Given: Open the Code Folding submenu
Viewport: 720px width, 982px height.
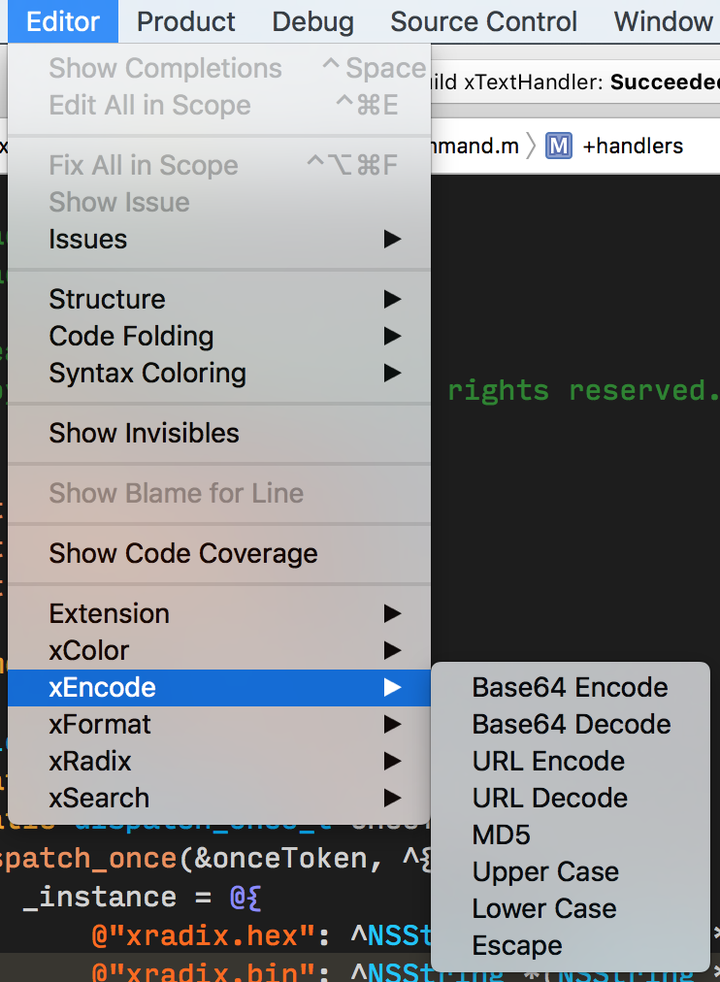Looking at the screenshot, I should [x=219, y=336].
